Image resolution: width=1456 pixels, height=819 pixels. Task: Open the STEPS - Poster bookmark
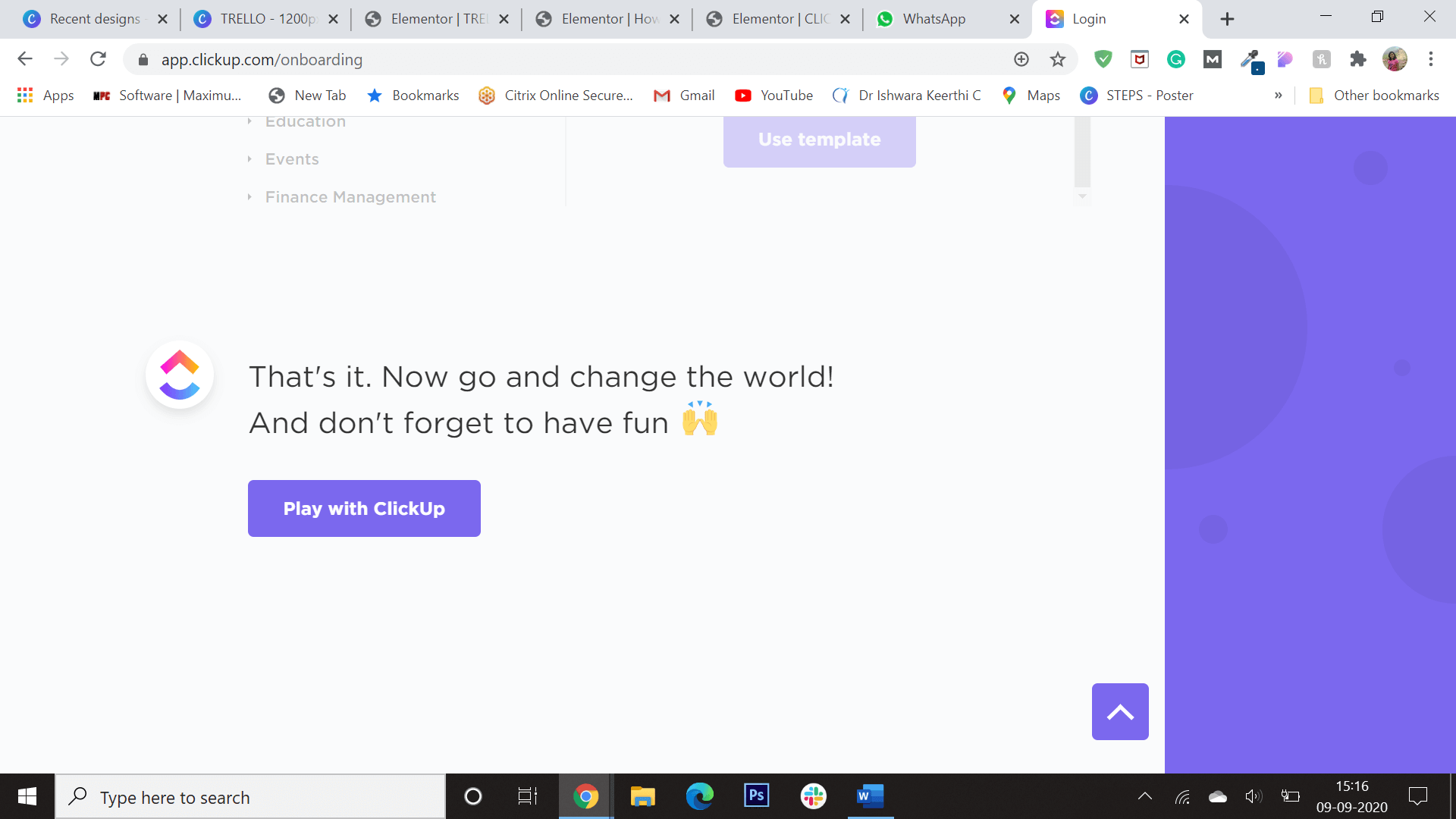coord(1137,96)
